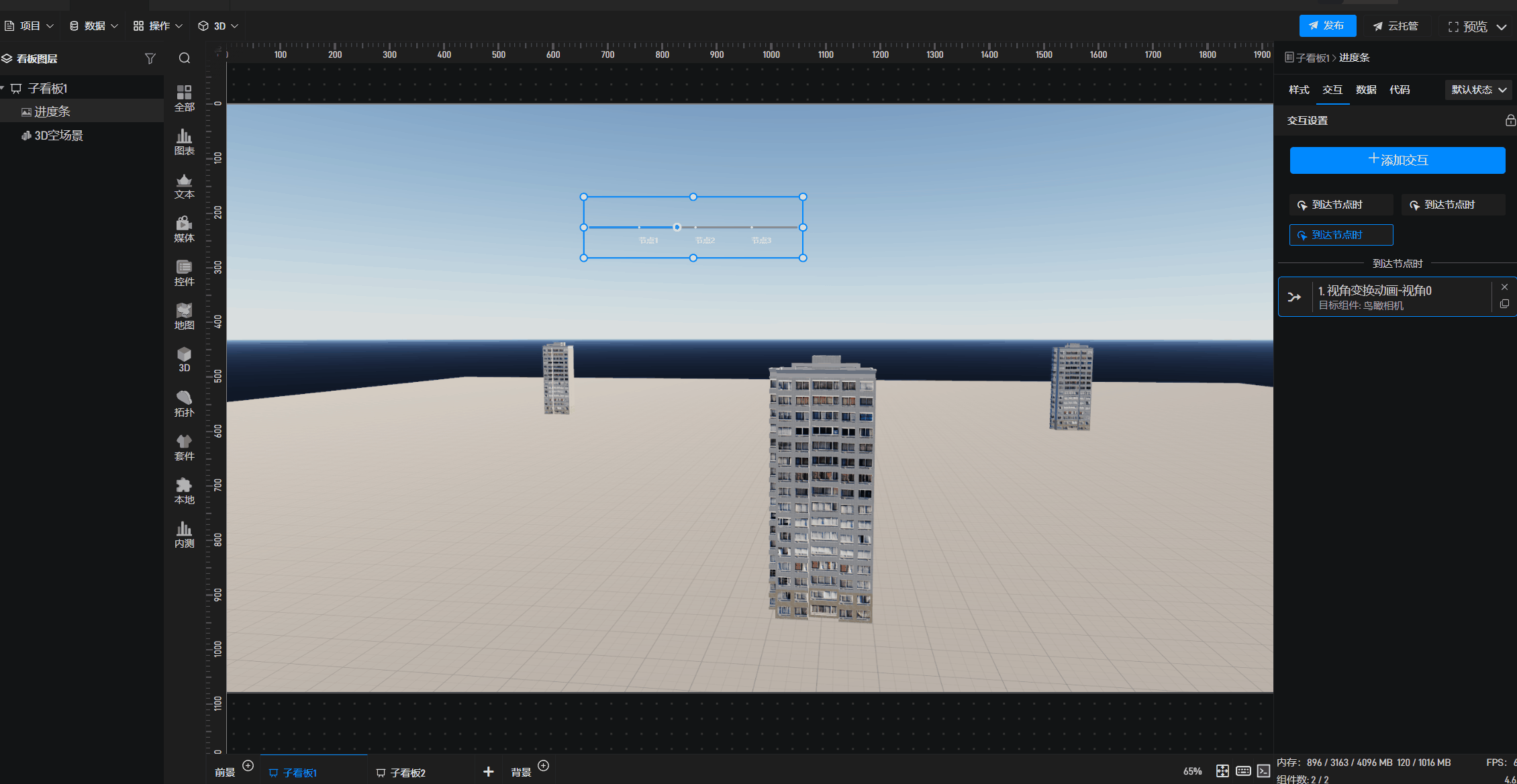Screen dimensions: 1517x784
Task: Click the 发布 publish button
Action: point(1327,26)
